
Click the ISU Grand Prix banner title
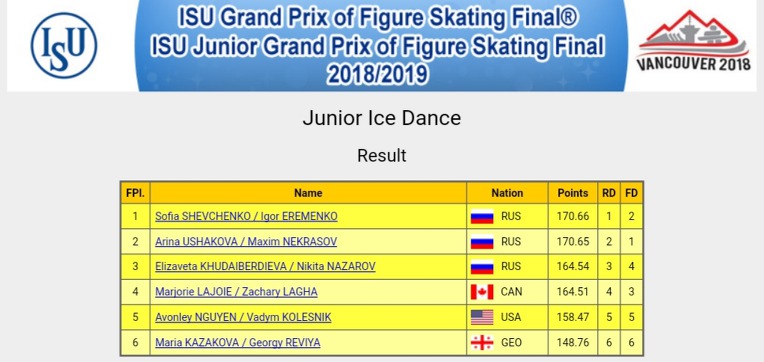tap(378, 47)
